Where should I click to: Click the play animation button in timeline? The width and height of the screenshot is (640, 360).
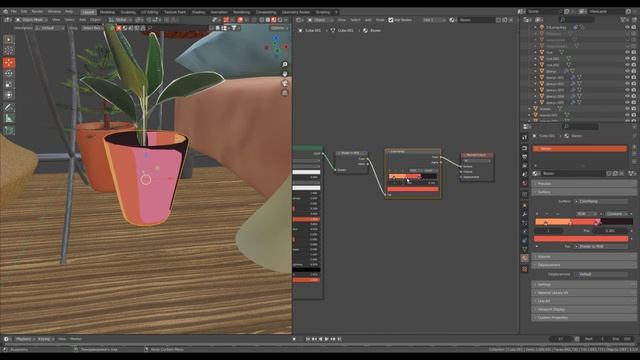click(x=327, y=339)
